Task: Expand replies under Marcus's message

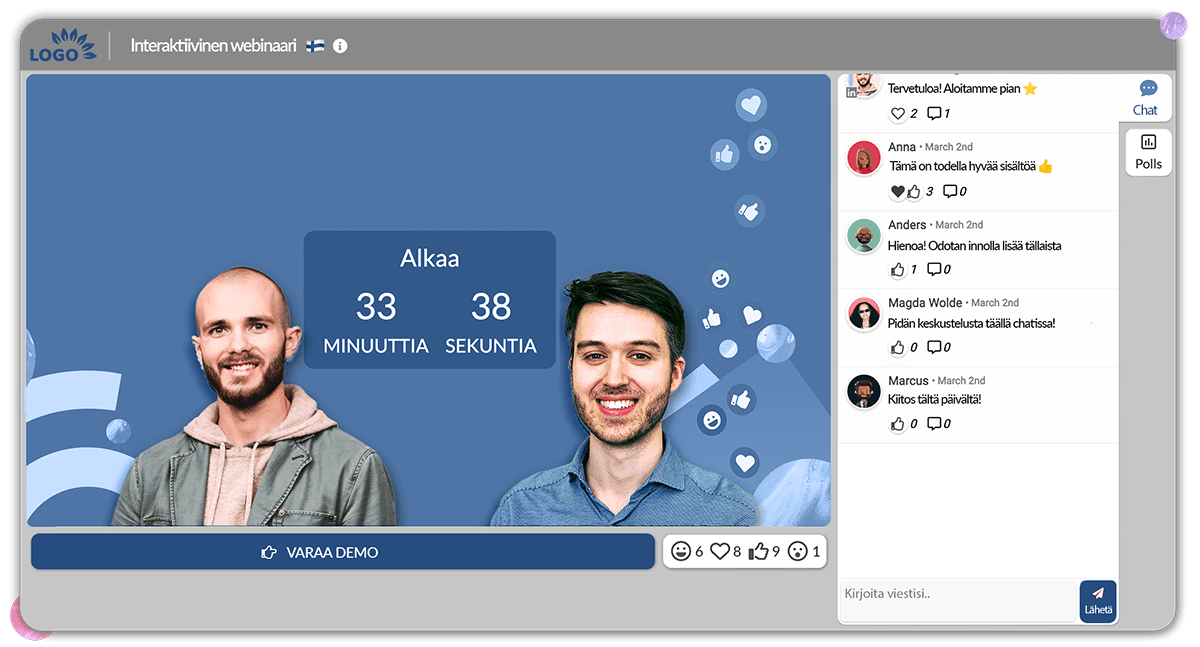Action: 934,424
